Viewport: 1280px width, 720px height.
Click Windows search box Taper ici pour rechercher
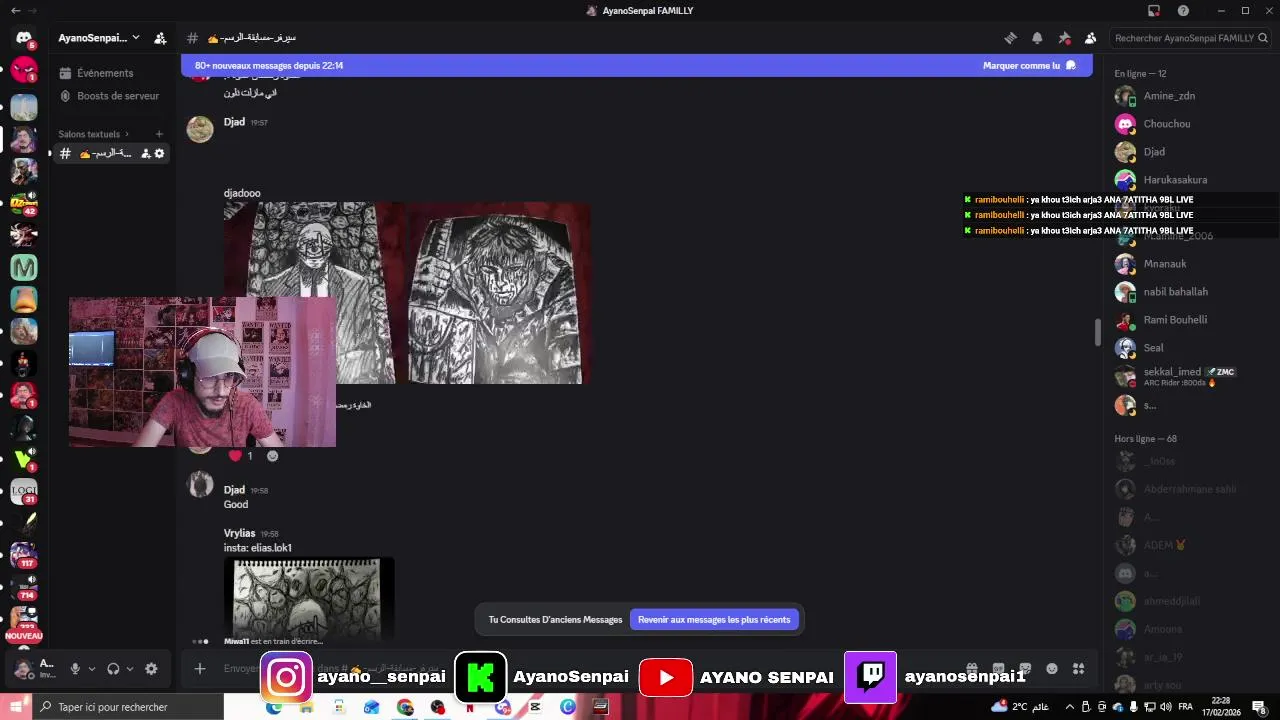click(127, 707)
